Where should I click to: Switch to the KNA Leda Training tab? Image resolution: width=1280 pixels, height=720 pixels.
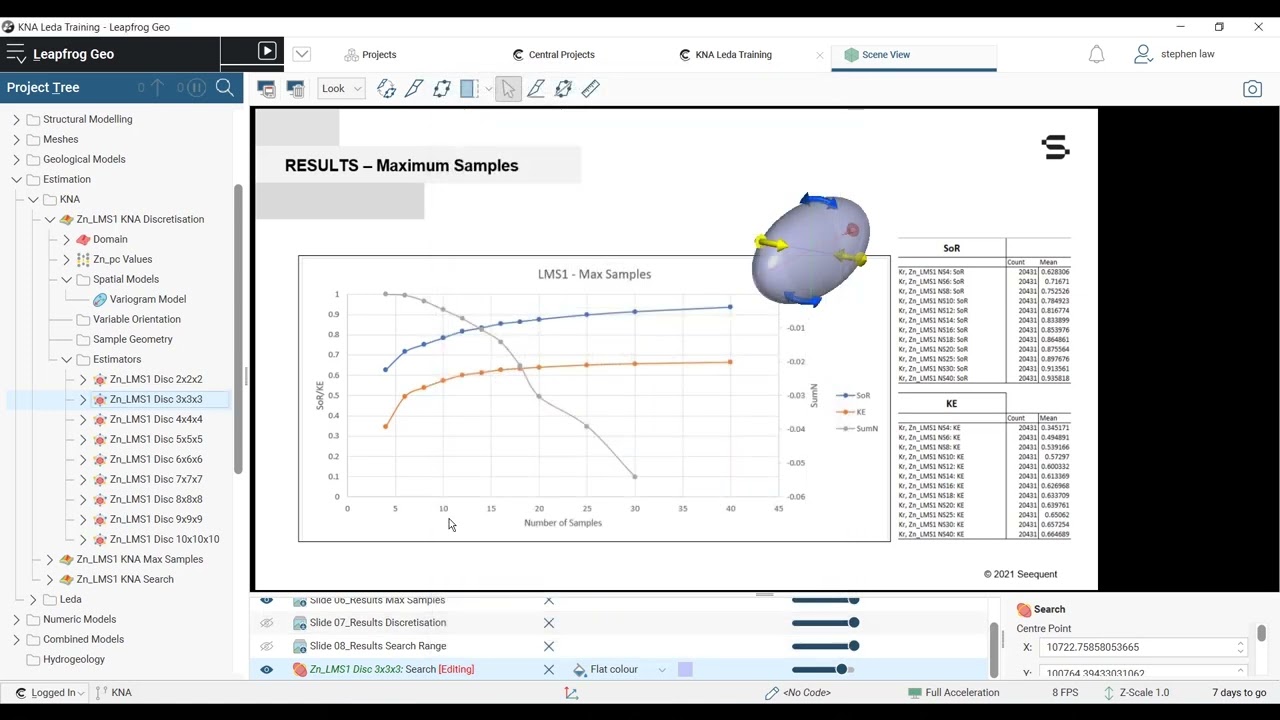(725, 55)
